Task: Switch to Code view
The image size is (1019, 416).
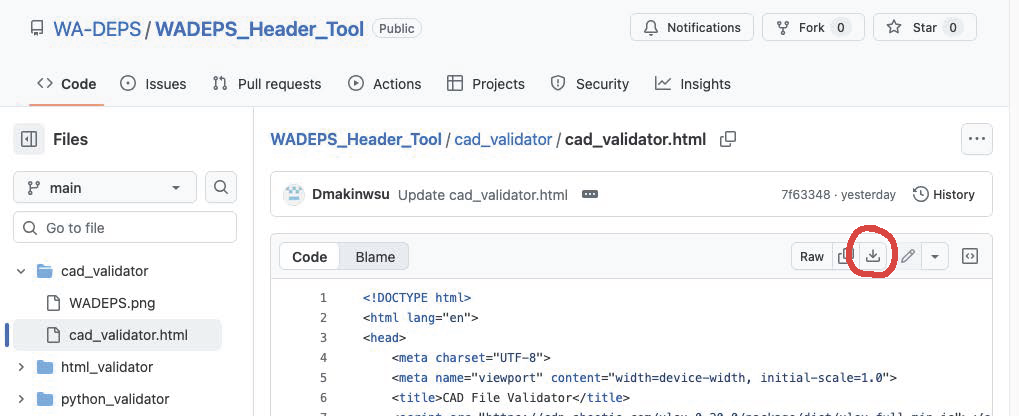Action: coord(309,256)
